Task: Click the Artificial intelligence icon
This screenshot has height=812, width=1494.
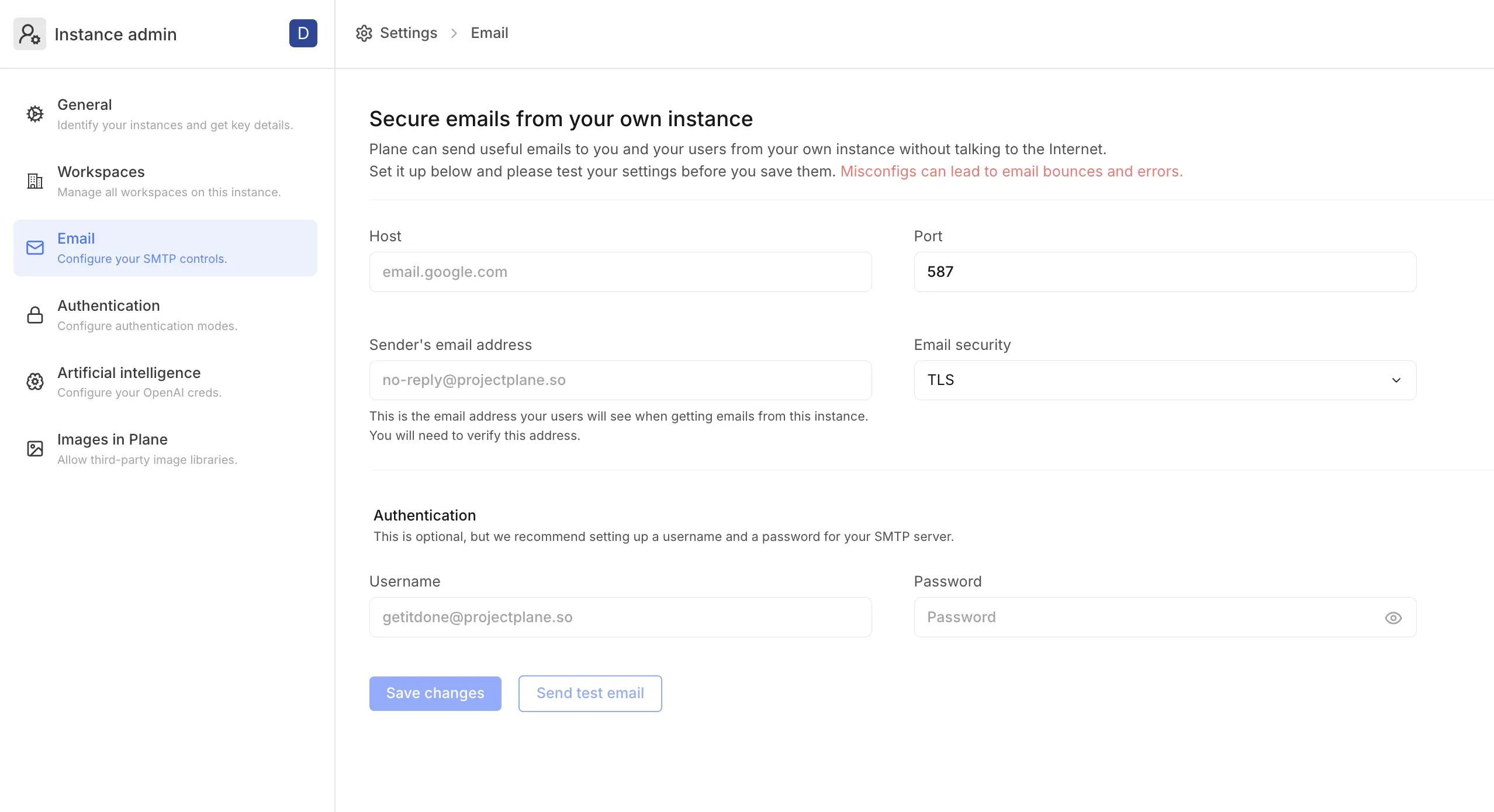Action: 35,381
